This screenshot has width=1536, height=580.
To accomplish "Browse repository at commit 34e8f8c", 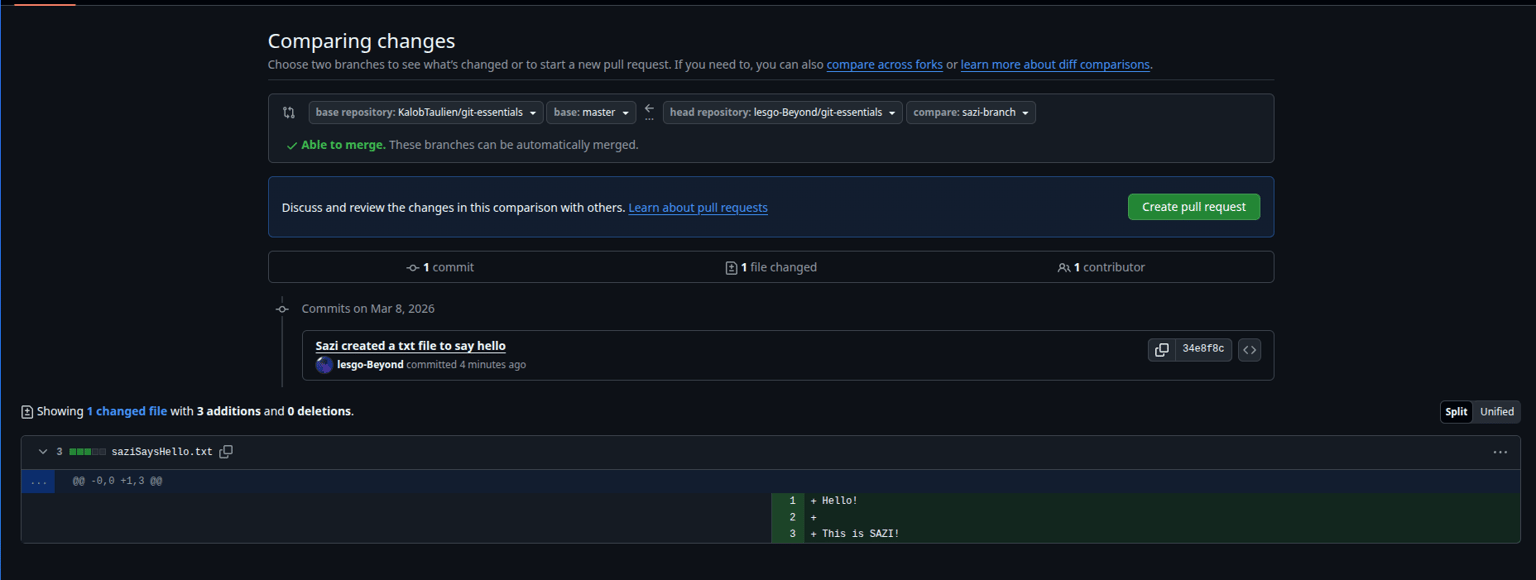I will point(1249,349).
